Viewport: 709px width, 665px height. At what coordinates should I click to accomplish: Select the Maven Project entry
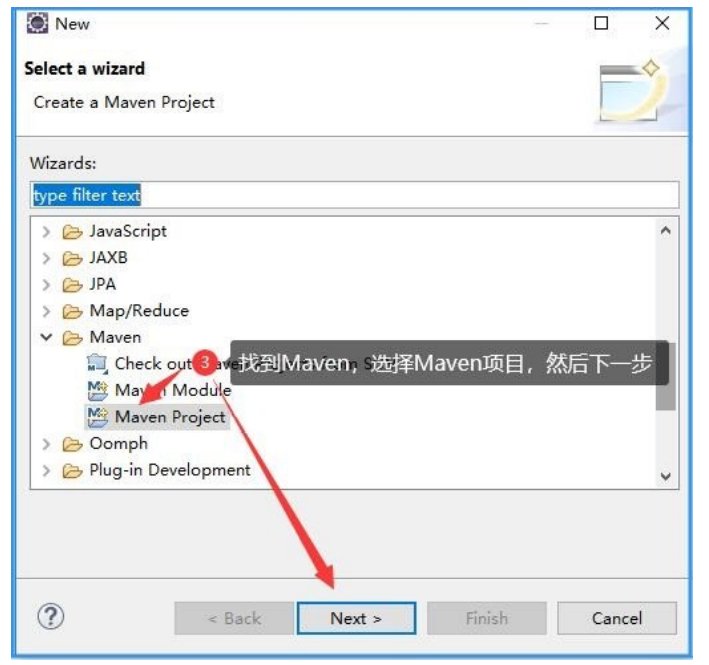[170, 417]
